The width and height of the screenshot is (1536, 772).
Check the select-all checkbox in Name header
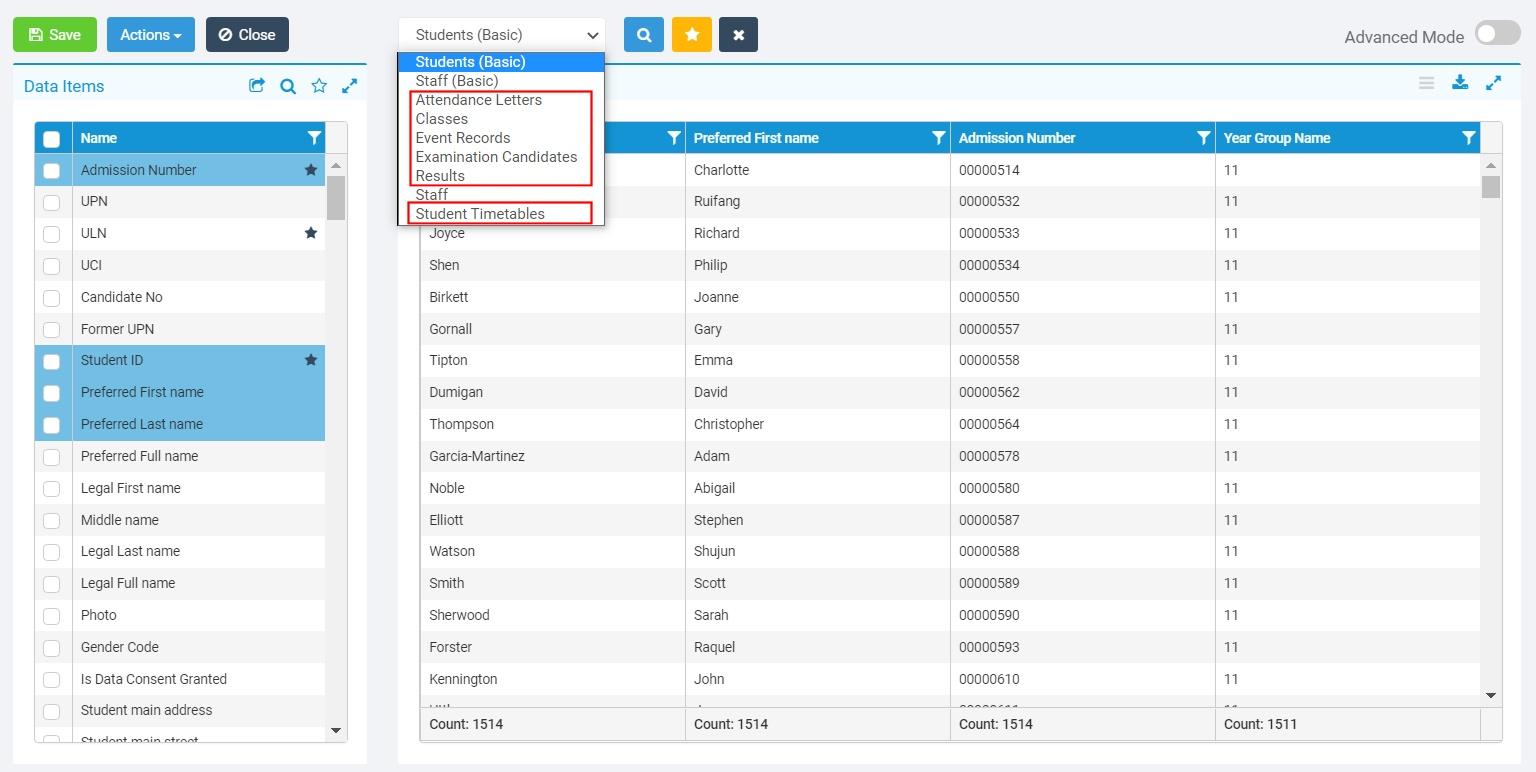coord(52,138)
